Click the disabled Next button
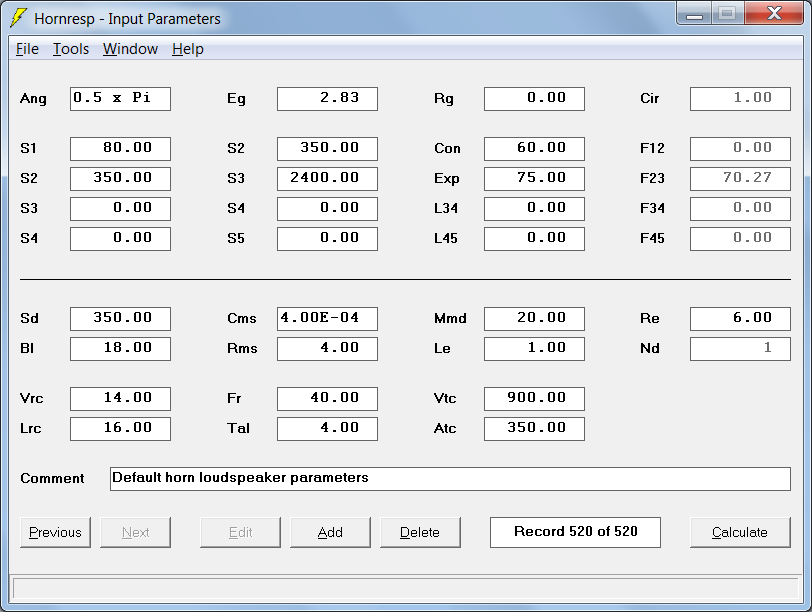 coord(135,532)
